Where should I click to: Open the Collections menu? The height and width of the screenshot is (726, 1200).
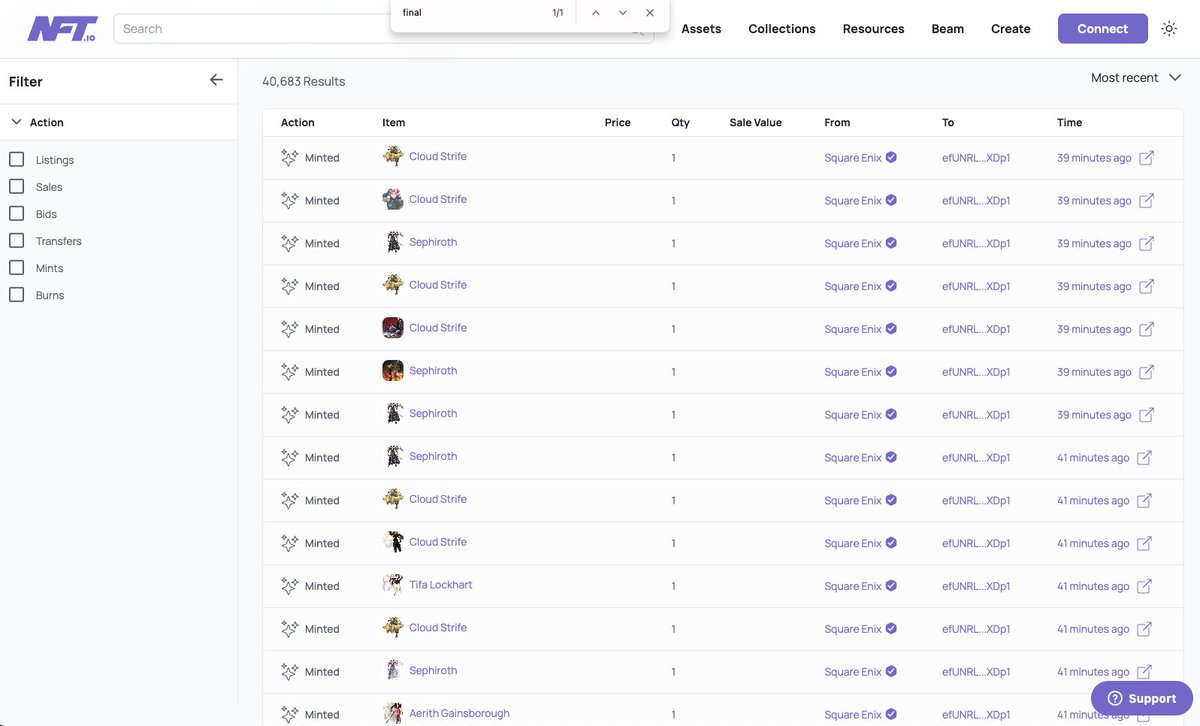pyautogui.click(x=782, y=29)
